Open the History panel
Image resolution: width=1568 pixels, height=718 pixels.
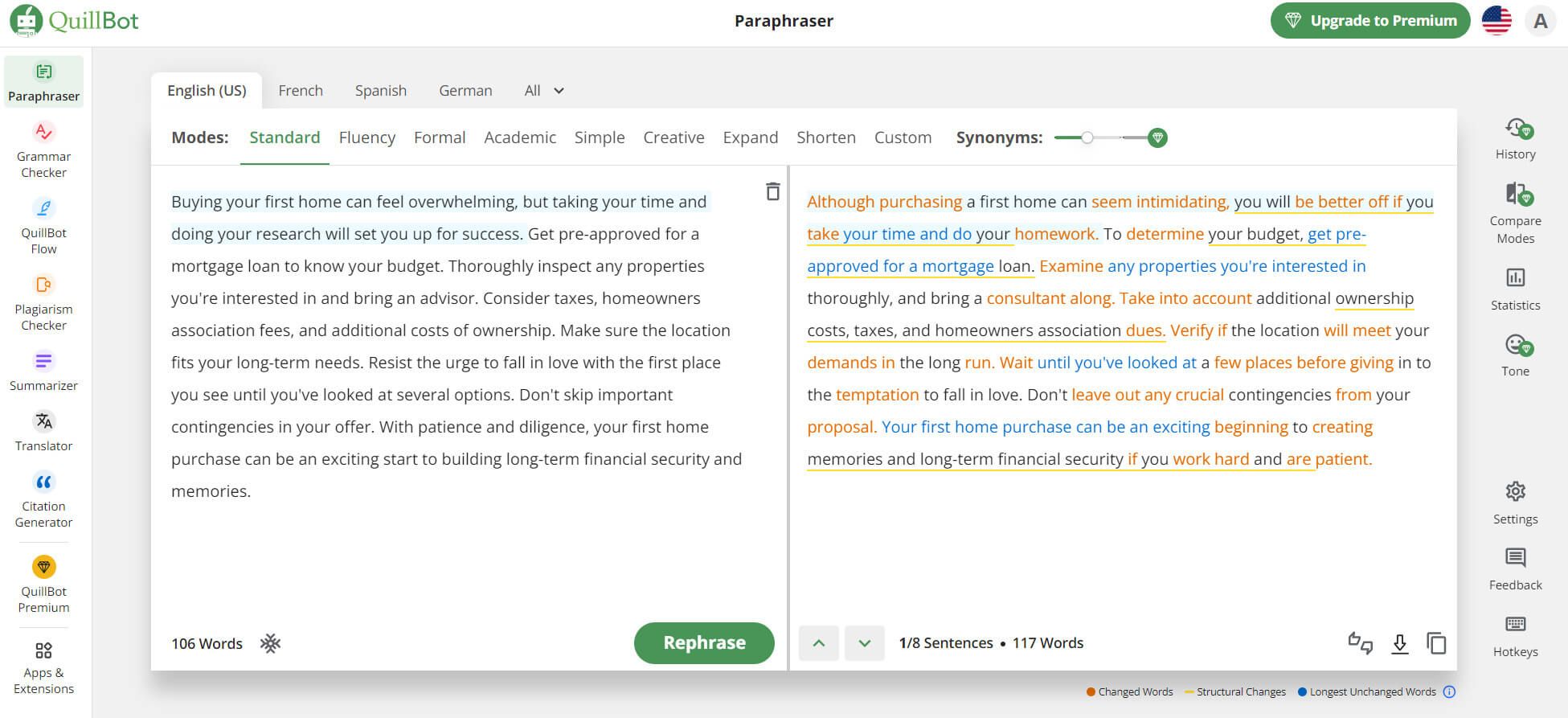pos(1515,138)
